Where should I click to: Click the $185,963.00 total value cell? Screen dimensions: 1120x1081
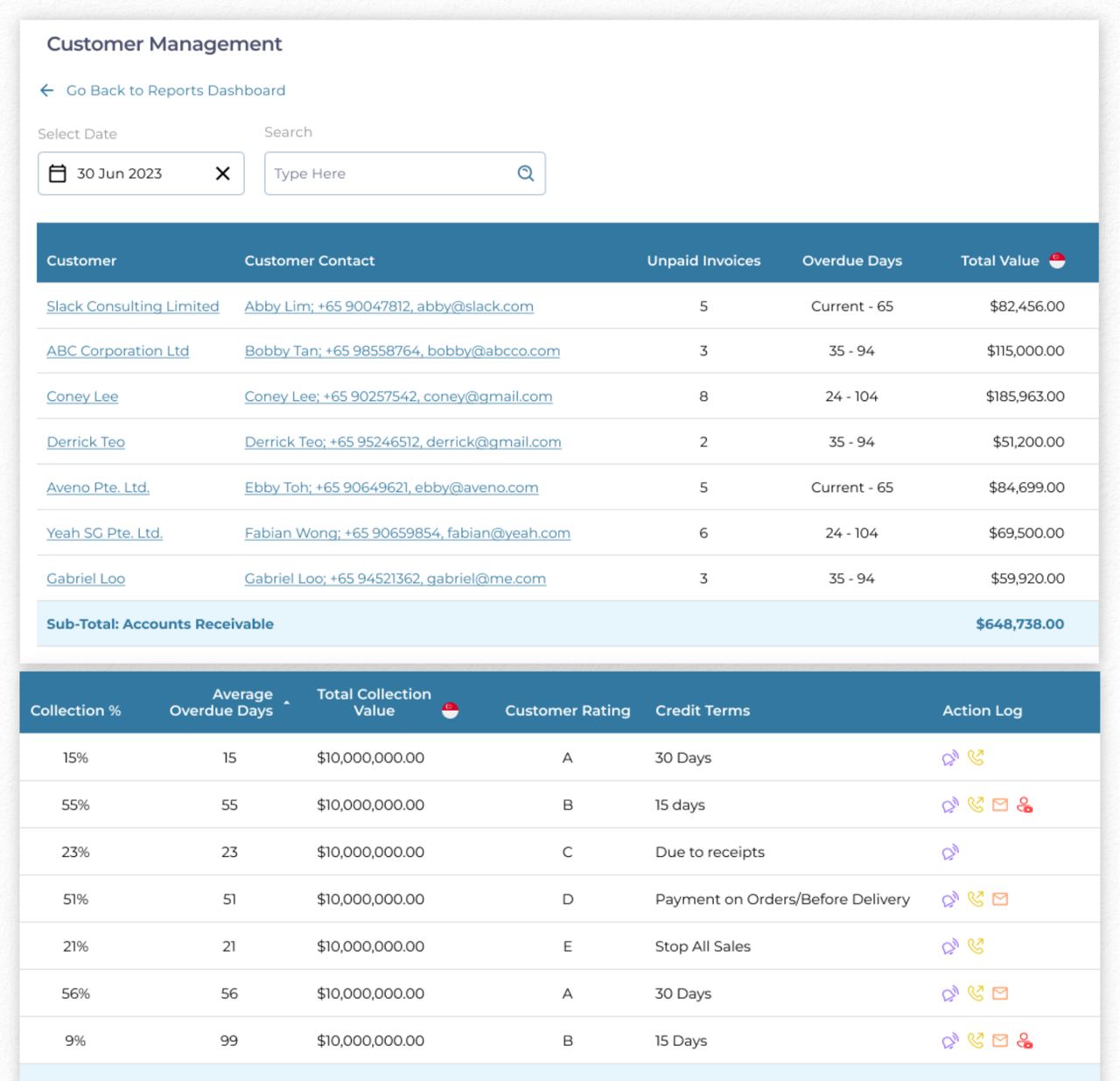click(x=1025, y=397)
